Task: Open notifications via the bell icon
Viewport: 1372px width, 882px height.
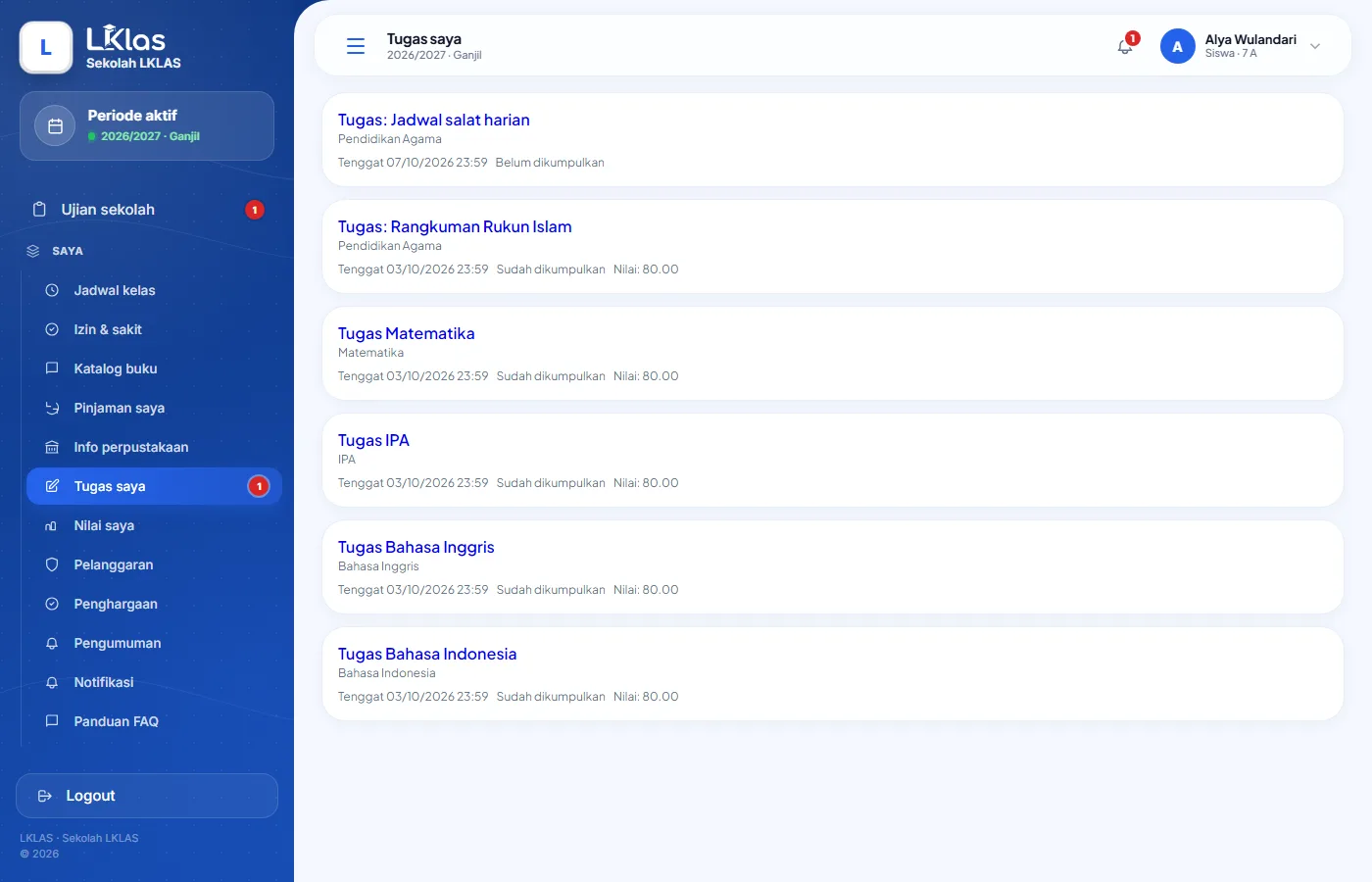Action: (1125, 46)
